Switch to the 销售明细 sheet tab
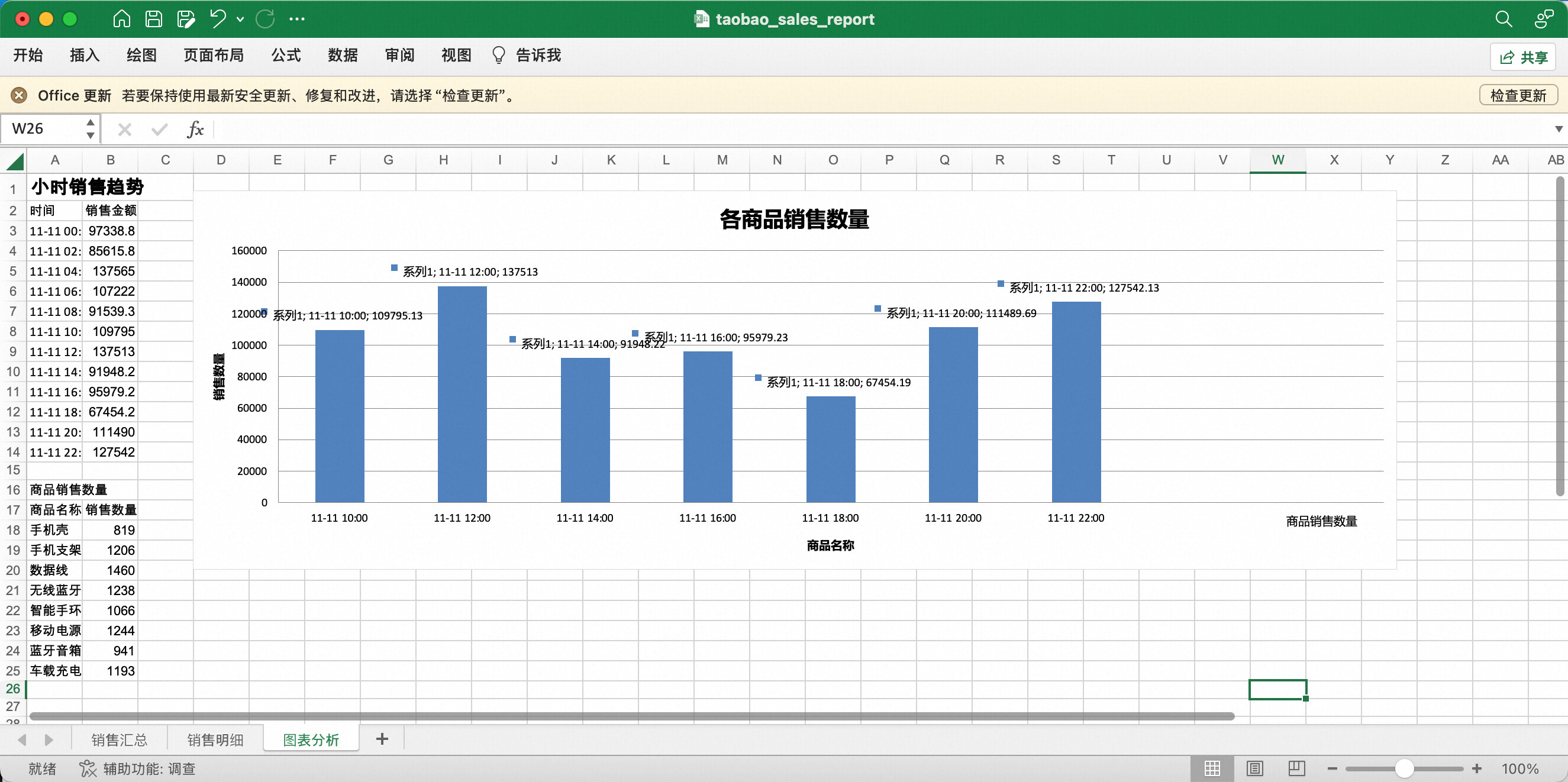 click(x=215, y=739)
